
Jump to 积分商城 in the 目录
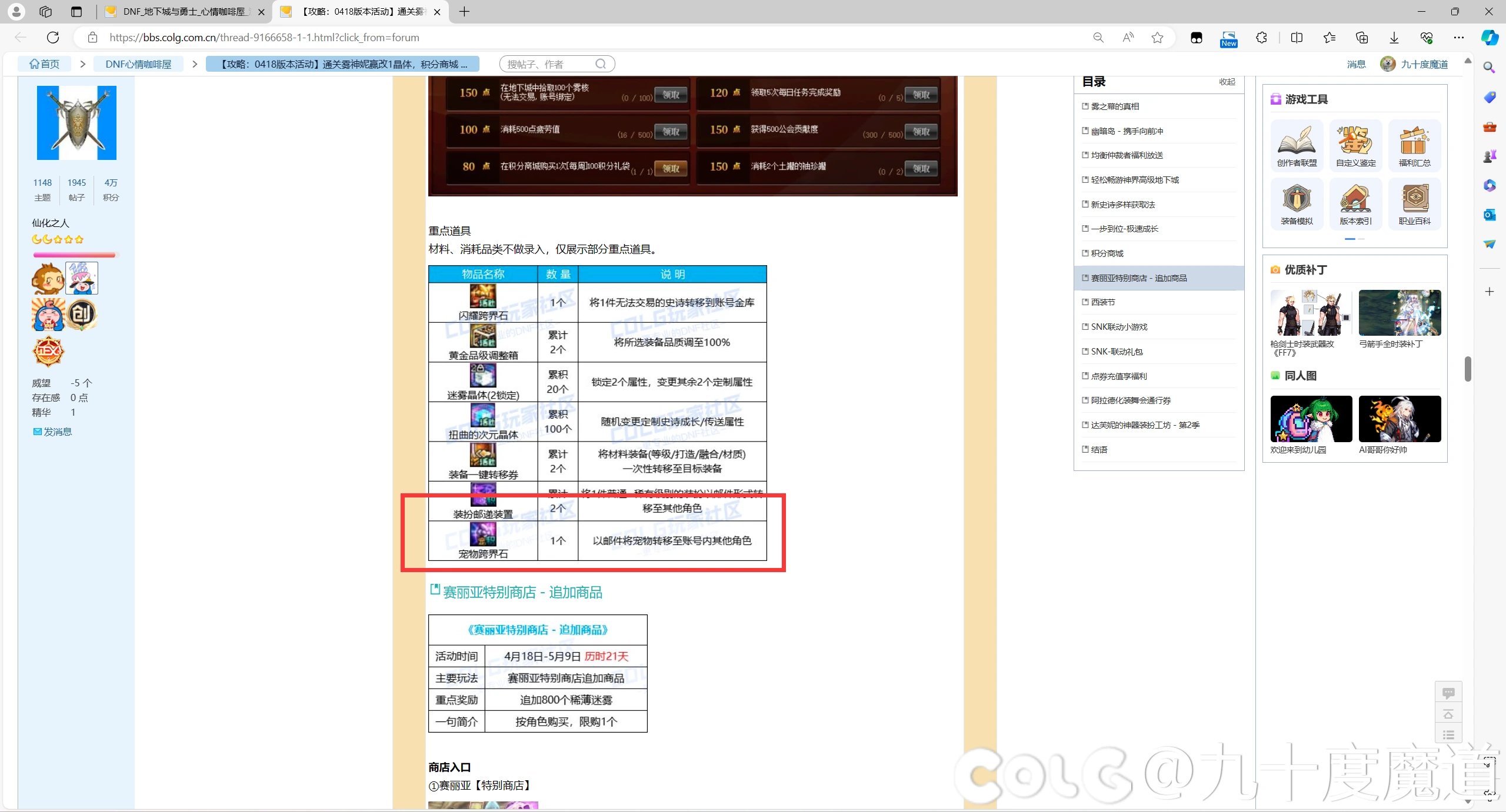[1107, 253]
